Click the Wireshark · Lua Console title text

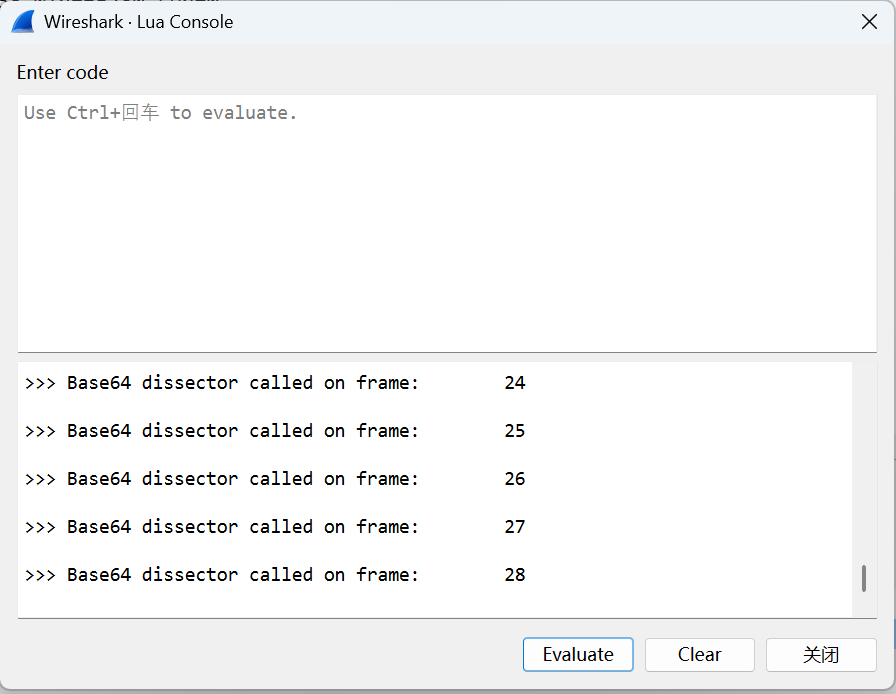point(139,22)
